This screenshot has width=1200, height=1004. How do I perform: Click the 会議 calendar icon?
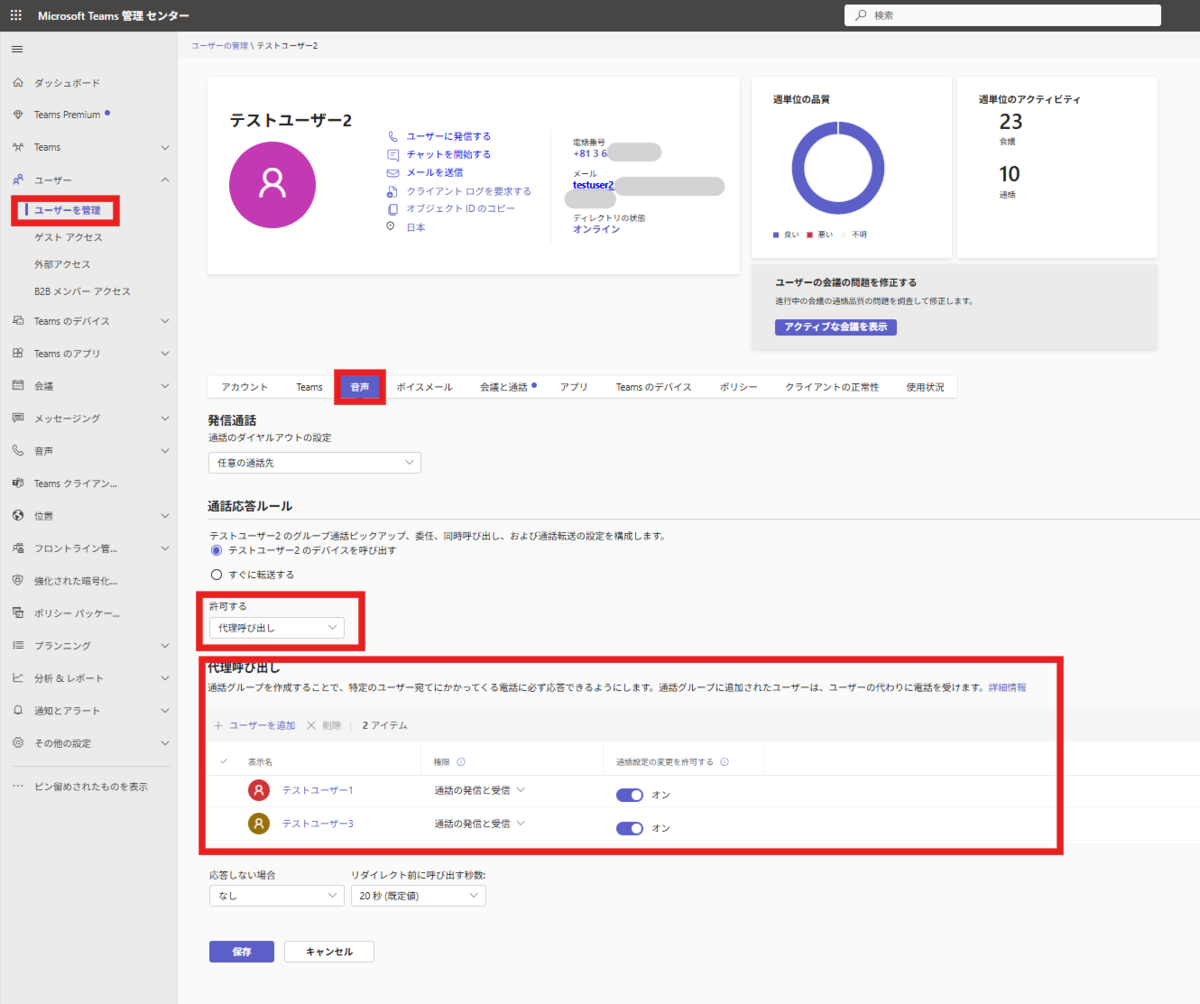17,385
